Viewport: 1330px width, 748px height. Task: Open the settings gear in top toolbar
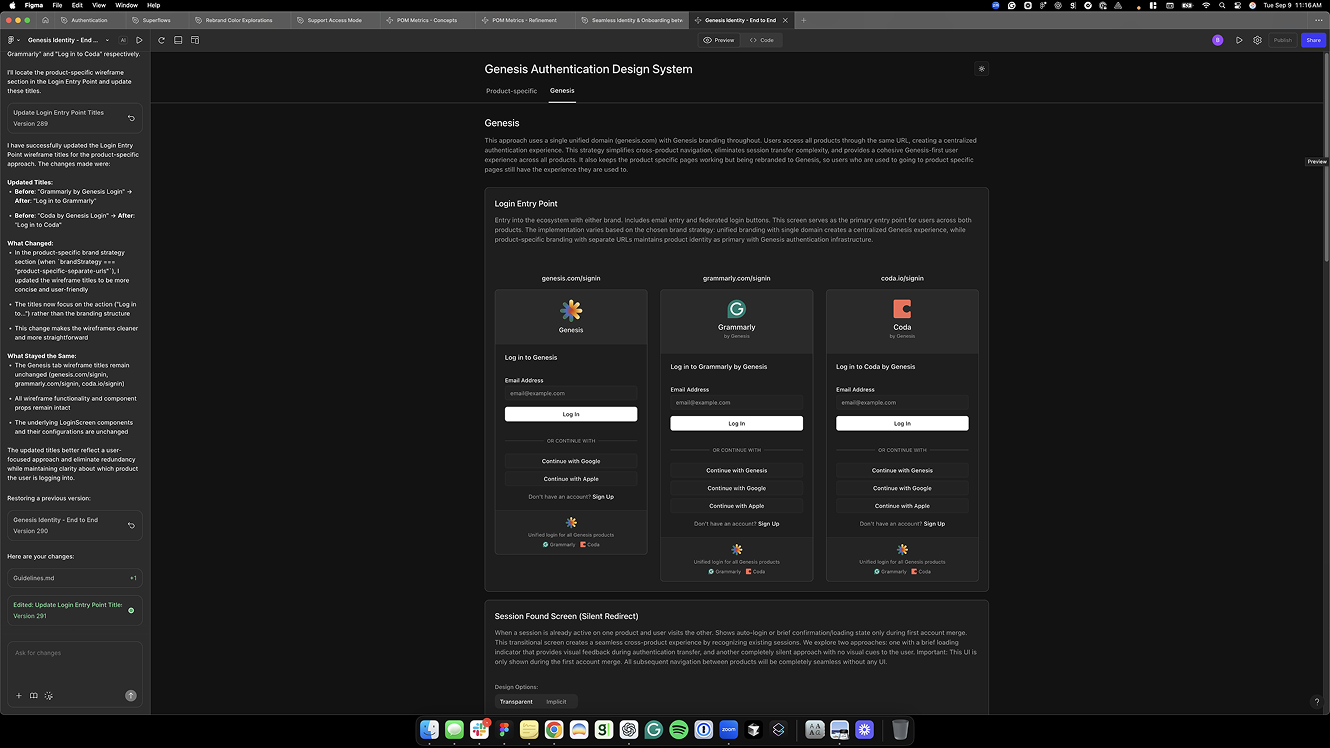pyautogui.click(x=1257, y=40)
